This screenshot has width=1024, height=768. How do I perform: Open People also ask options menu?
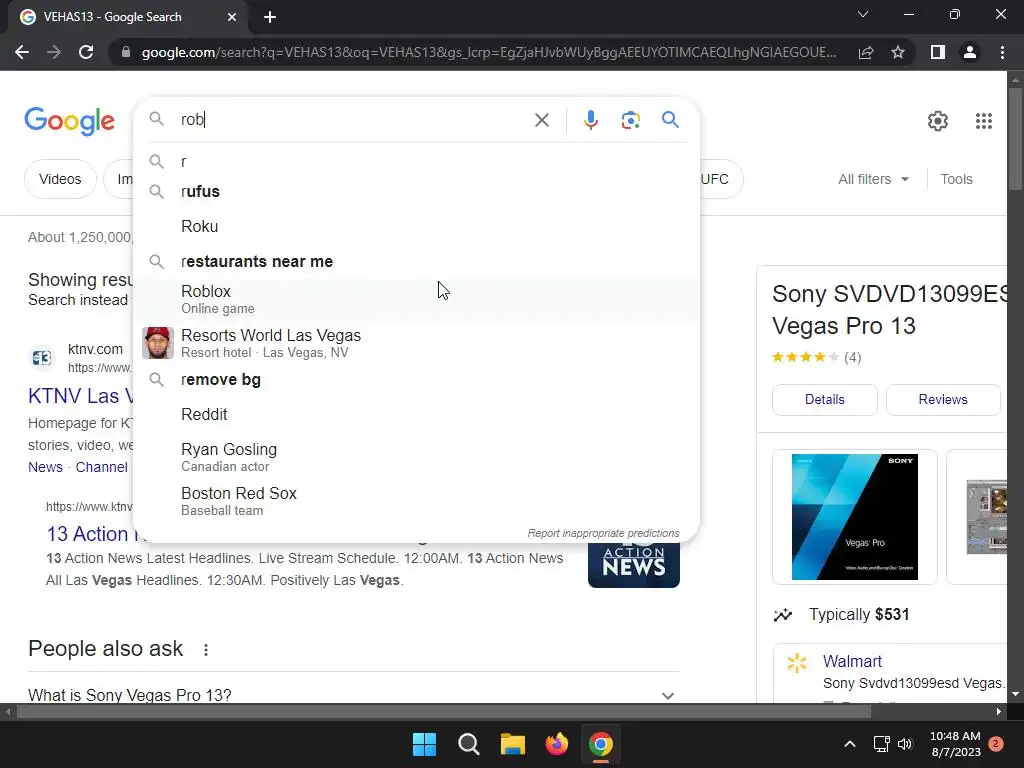206,650
